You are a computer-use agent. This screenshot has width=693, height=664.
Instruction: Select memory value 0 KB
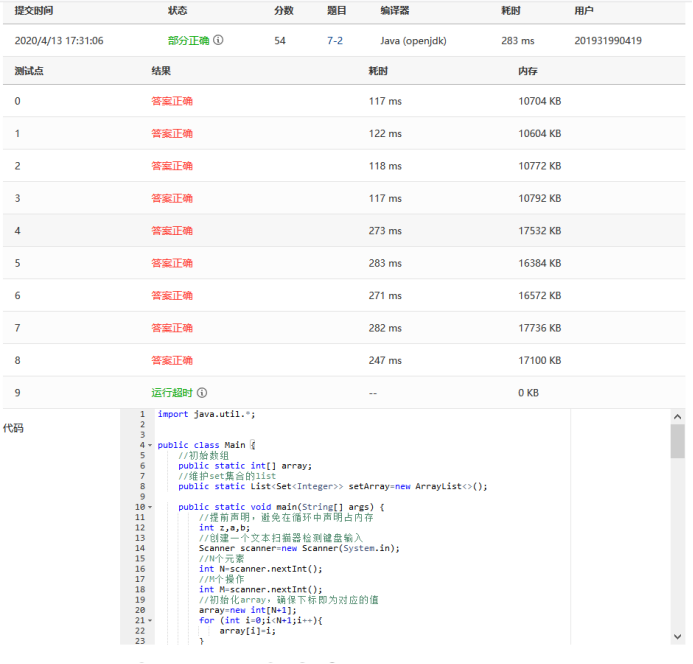click(x=529, y=393)
